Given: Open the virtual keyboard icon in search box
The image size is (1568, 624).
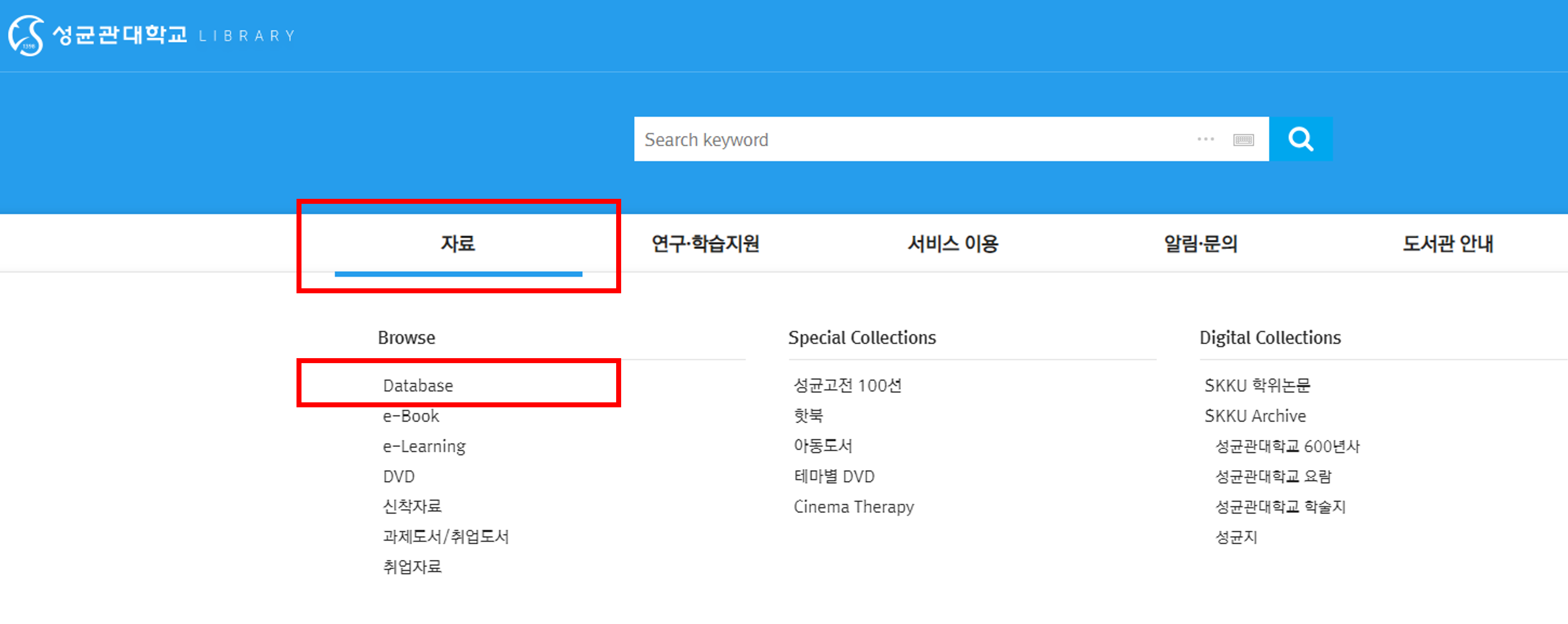Looking at the screenshot, I should click(x=1243, y=140).
